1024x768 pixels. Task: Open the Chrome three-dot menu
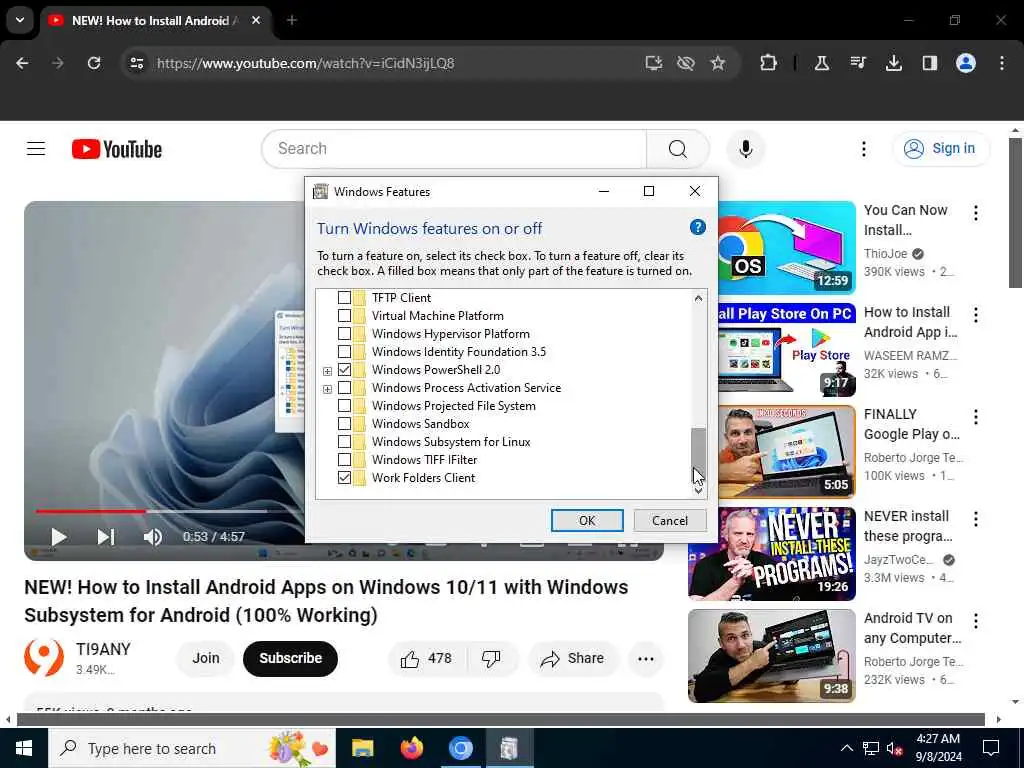point(1002,63)
